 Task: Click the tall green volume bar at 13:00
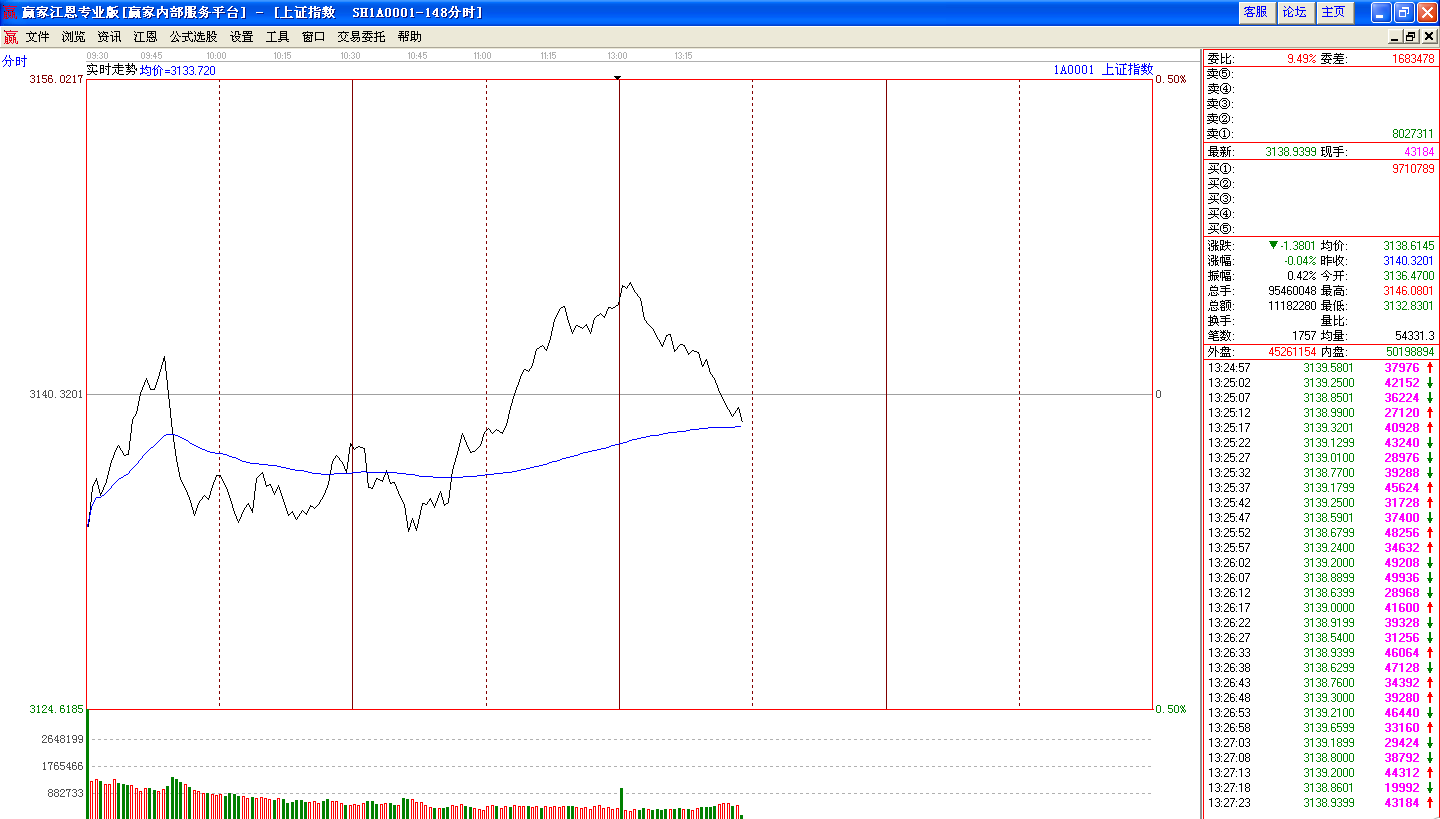[x=622, y=803]
